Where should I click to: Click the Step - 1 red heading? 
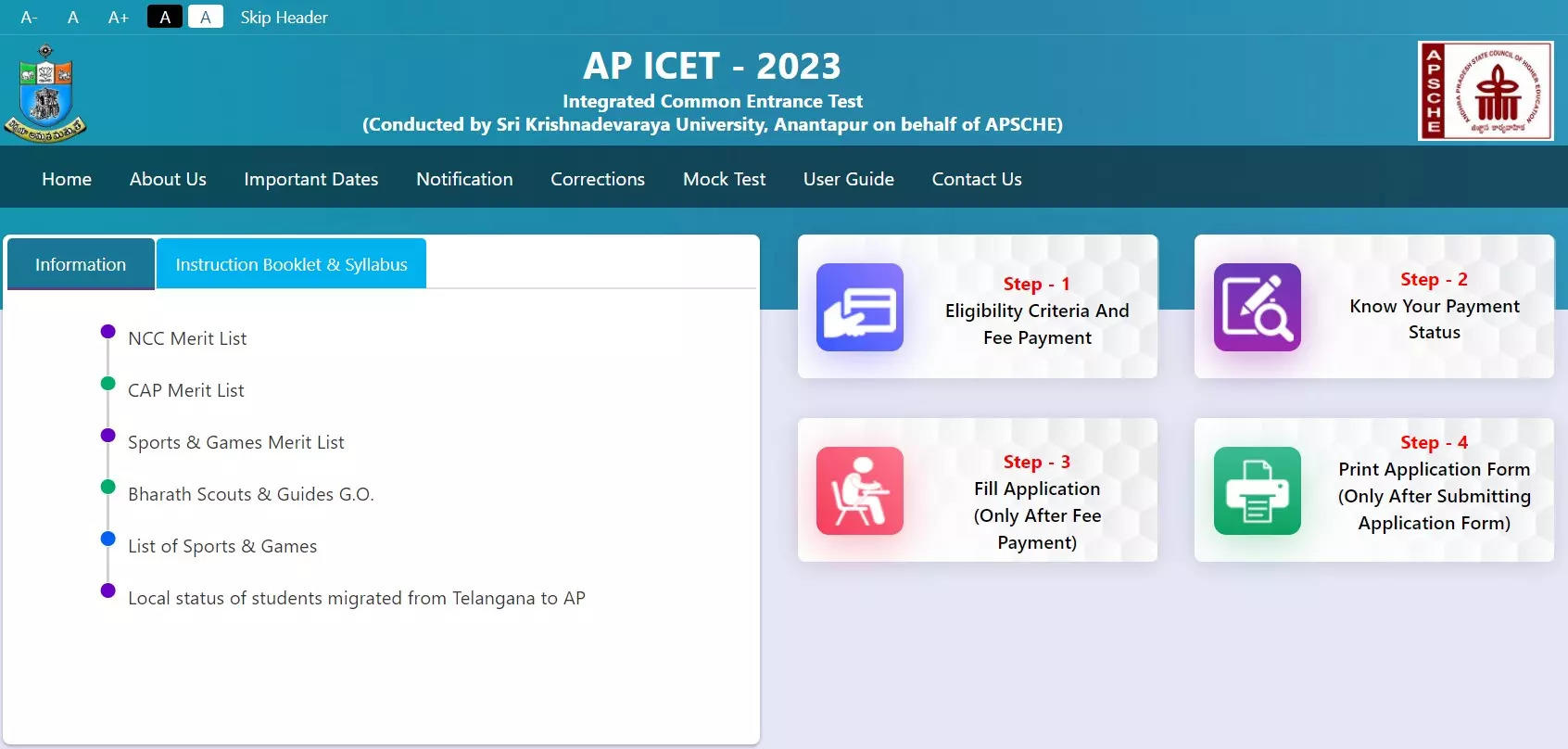pyautogui.click(x=1037, y=284)
